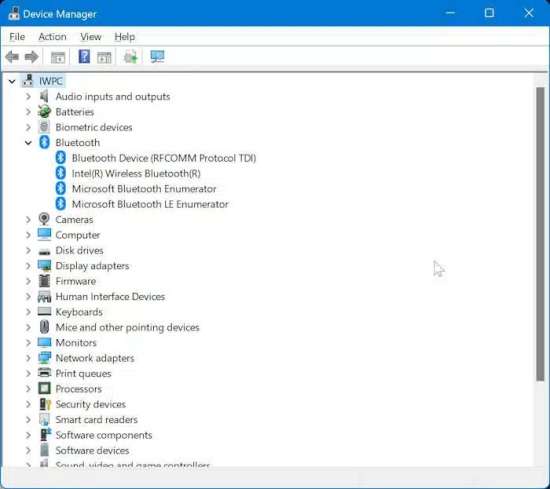Click the Bluetooth category icon
Viewport: 550px width, 489px height.
point(44,142)
